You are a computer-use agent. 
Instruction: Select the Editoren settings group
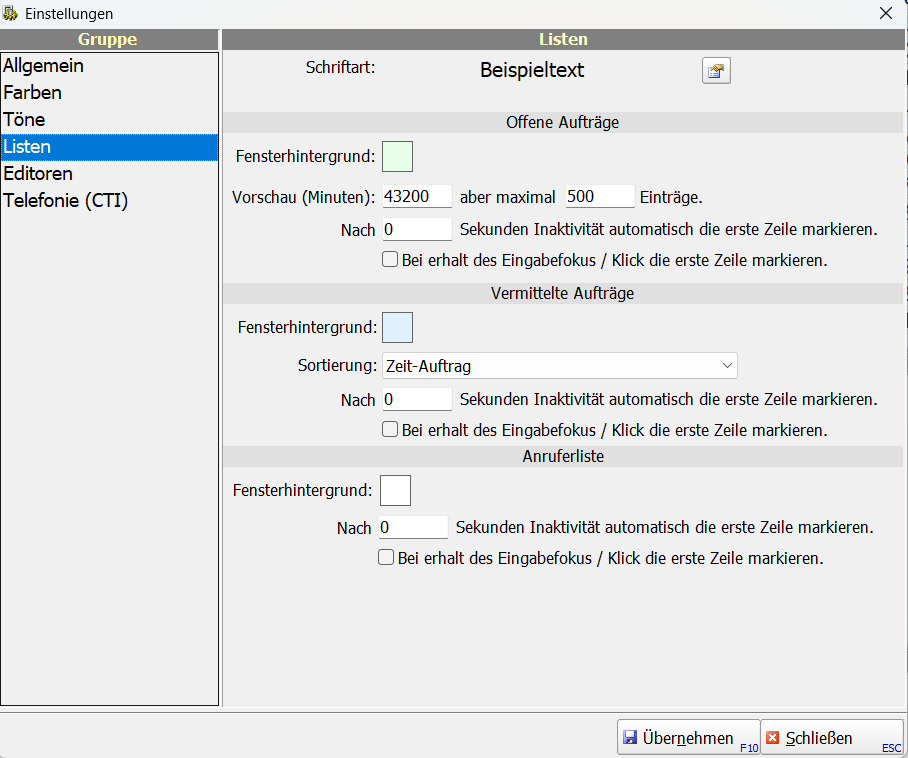(38, 174)
